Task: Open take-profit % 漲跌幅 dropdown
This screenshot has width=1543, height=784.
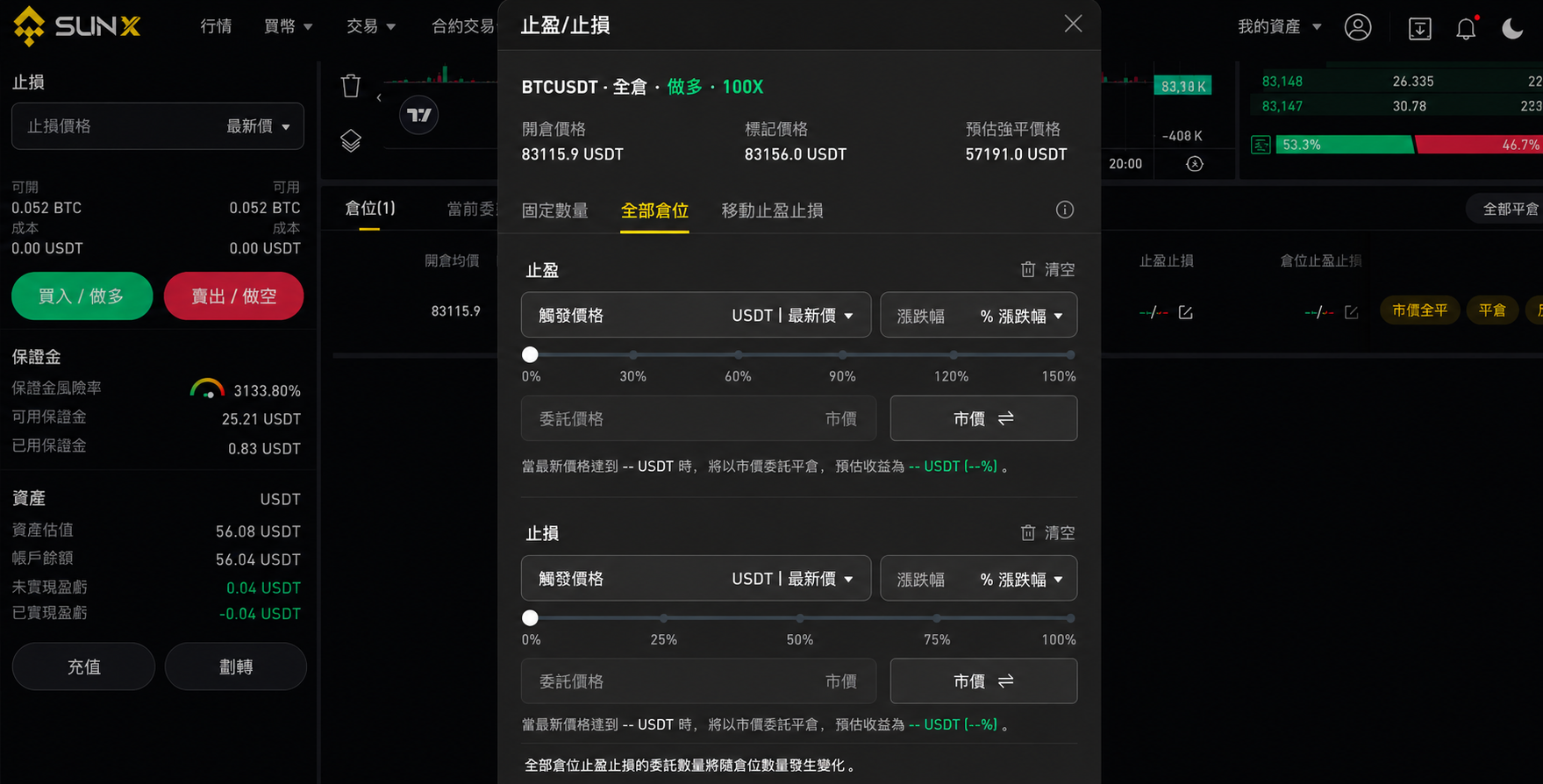Action: [1021, 316]
